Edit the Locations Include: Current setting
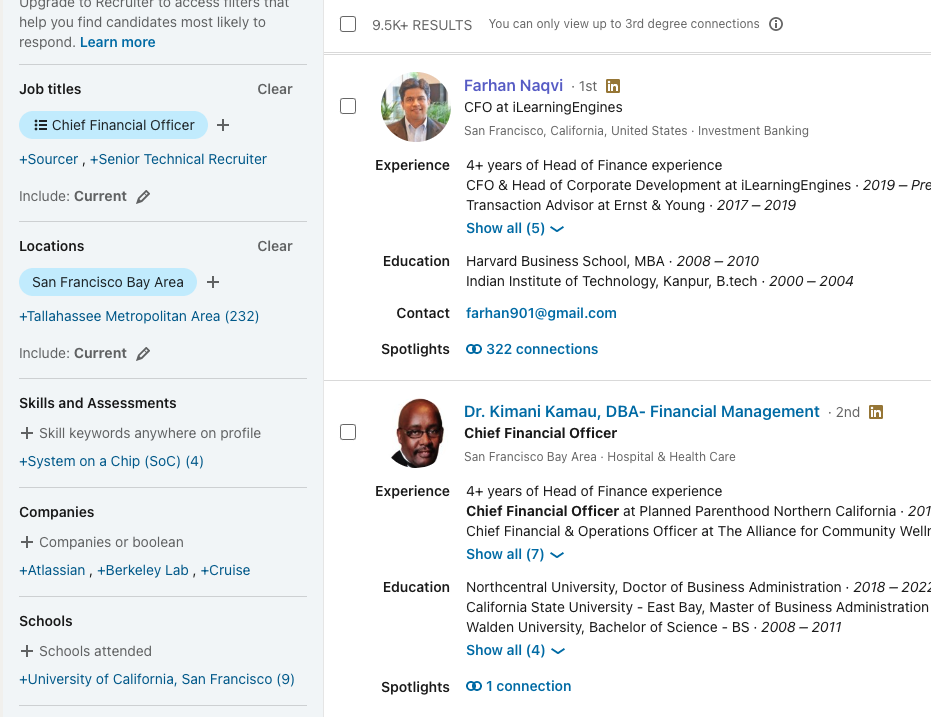The height and width of the screenshot is (717, 931). pyautogui.click(x=143, y=354)
